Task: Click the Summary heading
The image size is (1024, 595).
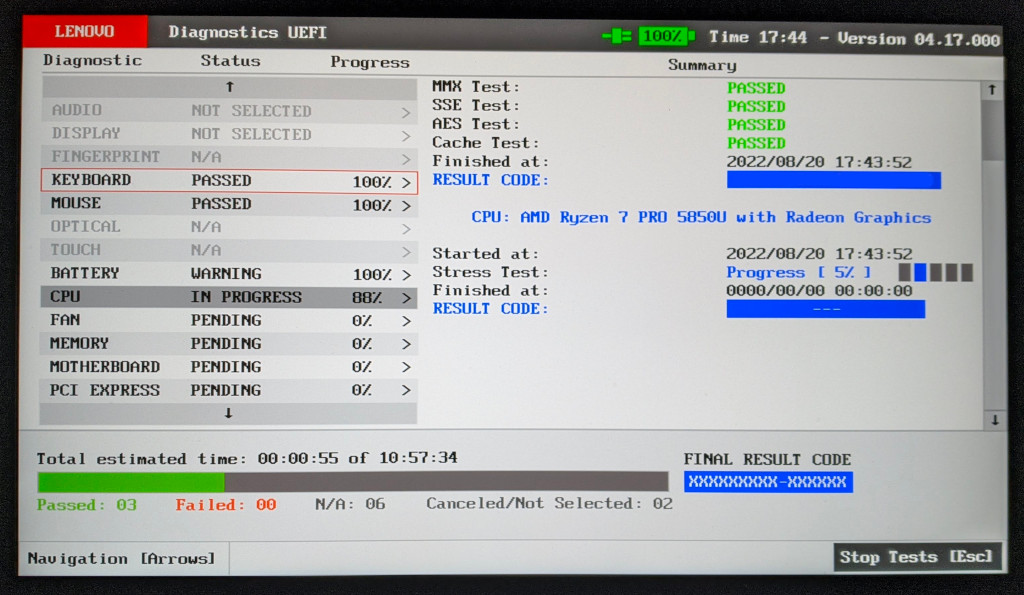Action: 702,65
